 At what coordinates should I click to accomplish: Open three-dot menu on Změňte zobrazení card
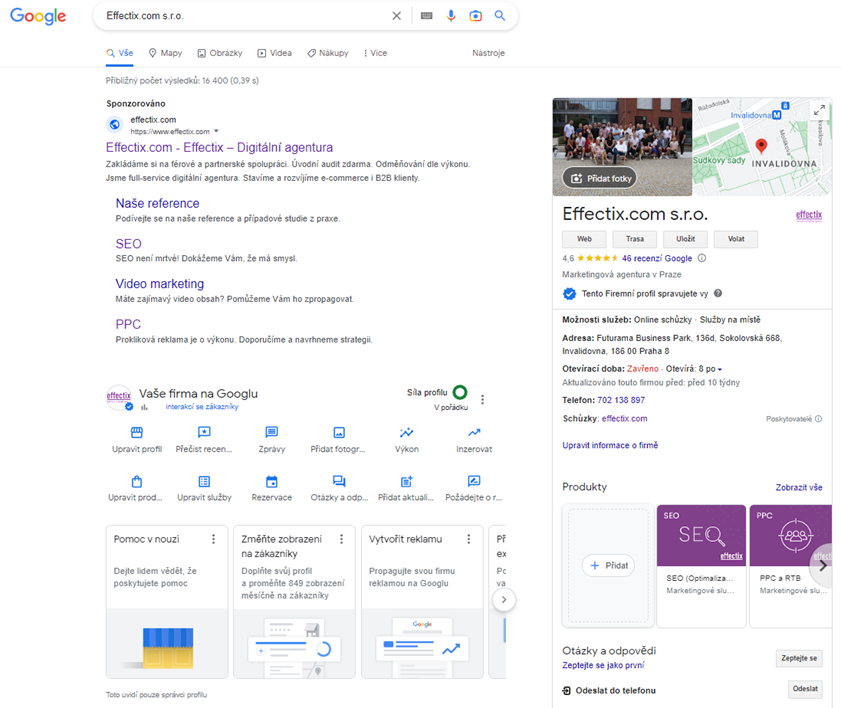(x=342, y=539)
